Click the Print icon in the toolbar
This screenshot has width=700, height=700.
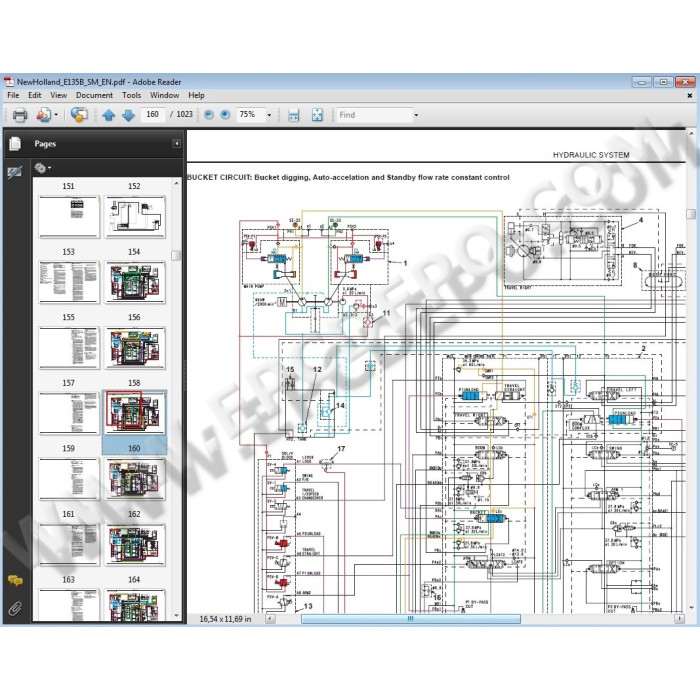[x=20, y=115]
